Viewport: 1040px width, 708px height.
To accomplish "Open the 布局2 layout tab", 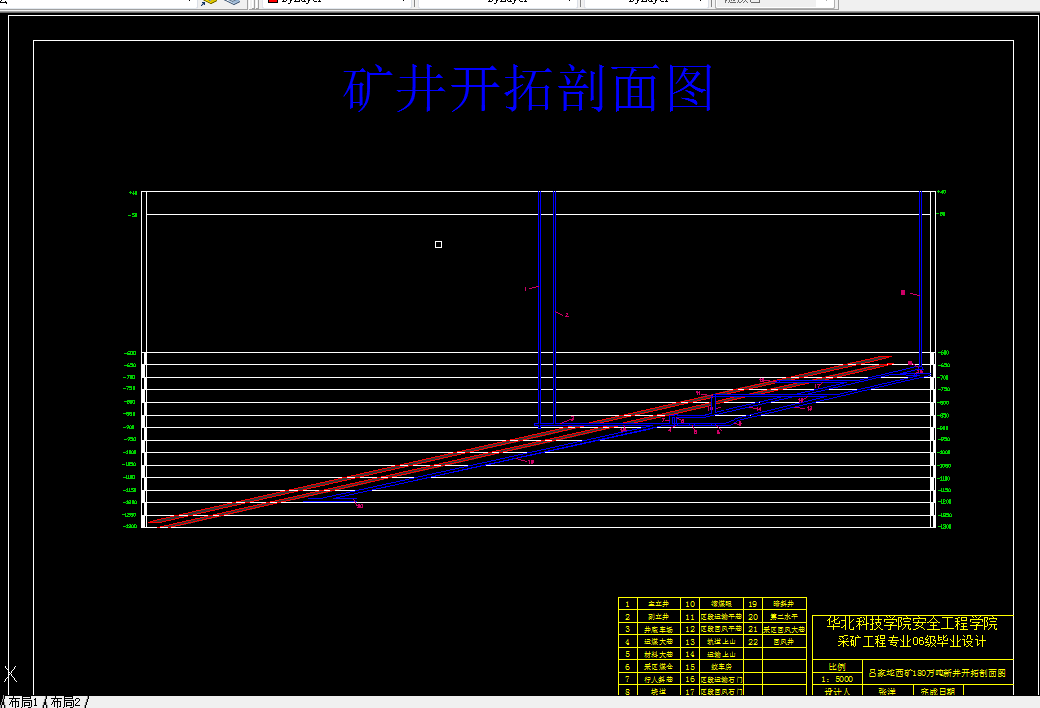I will pyautogui.click(x=65, y=701).
